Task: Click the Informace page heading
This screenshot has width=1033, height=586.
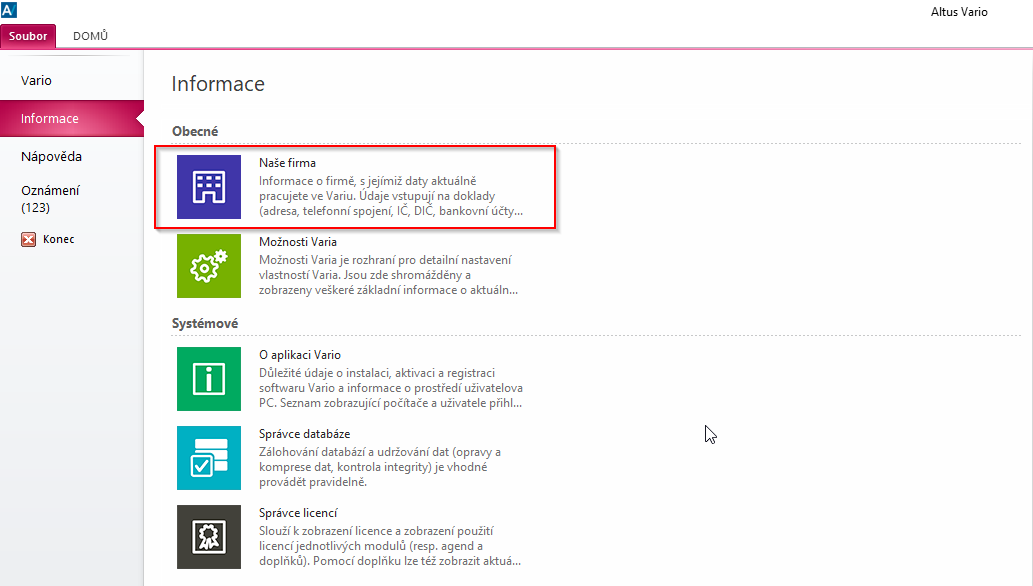Action: tap(218, 84)
